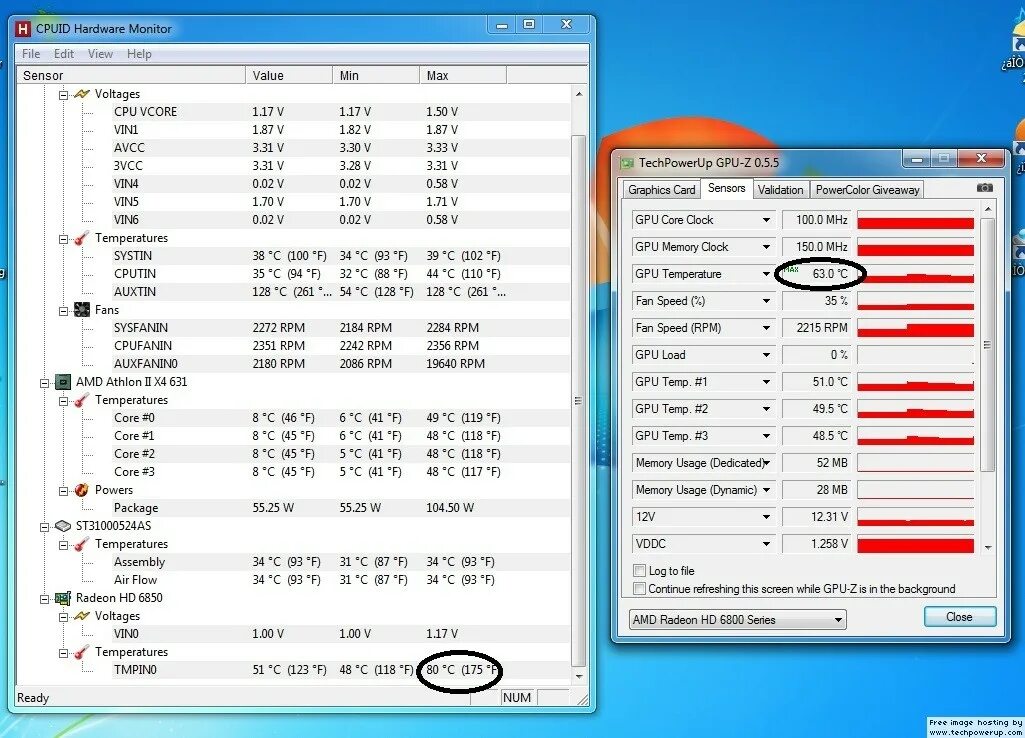Select the Package power row
The image size is (1025, 738).
click(342, 508)
